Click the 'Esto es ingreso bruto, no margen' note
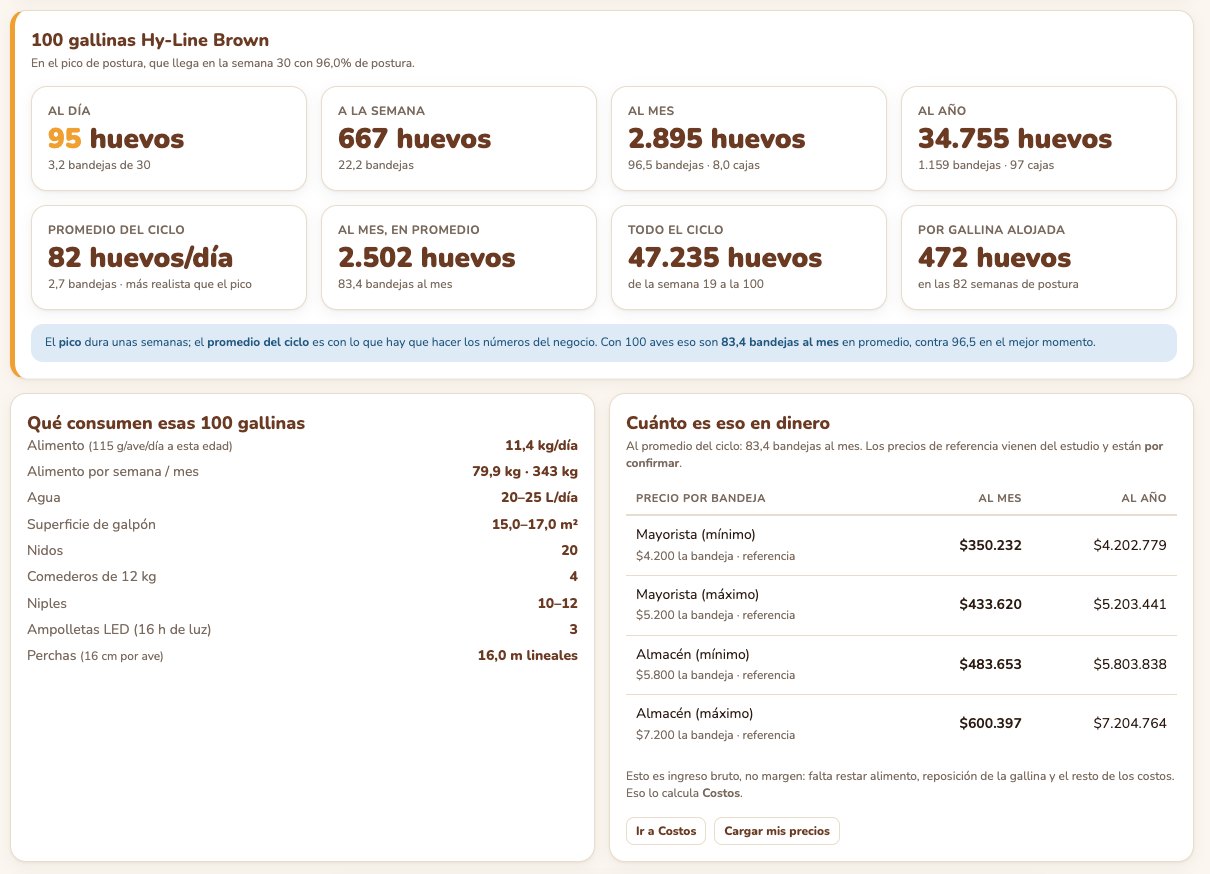This screenshot has height=874, width=1210. pyautogui.click(x=900, y=784)
